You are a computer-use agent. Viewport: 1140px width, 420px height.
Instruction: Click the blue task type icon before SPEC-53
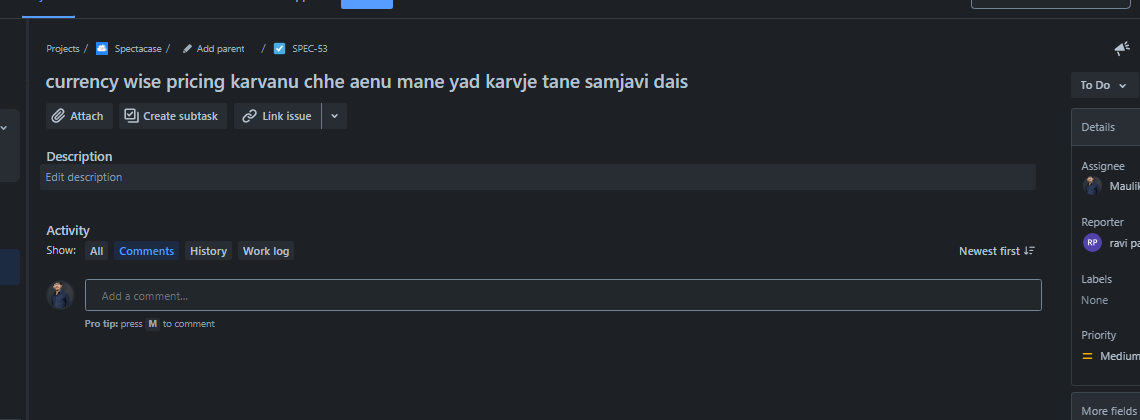point(280,48)
